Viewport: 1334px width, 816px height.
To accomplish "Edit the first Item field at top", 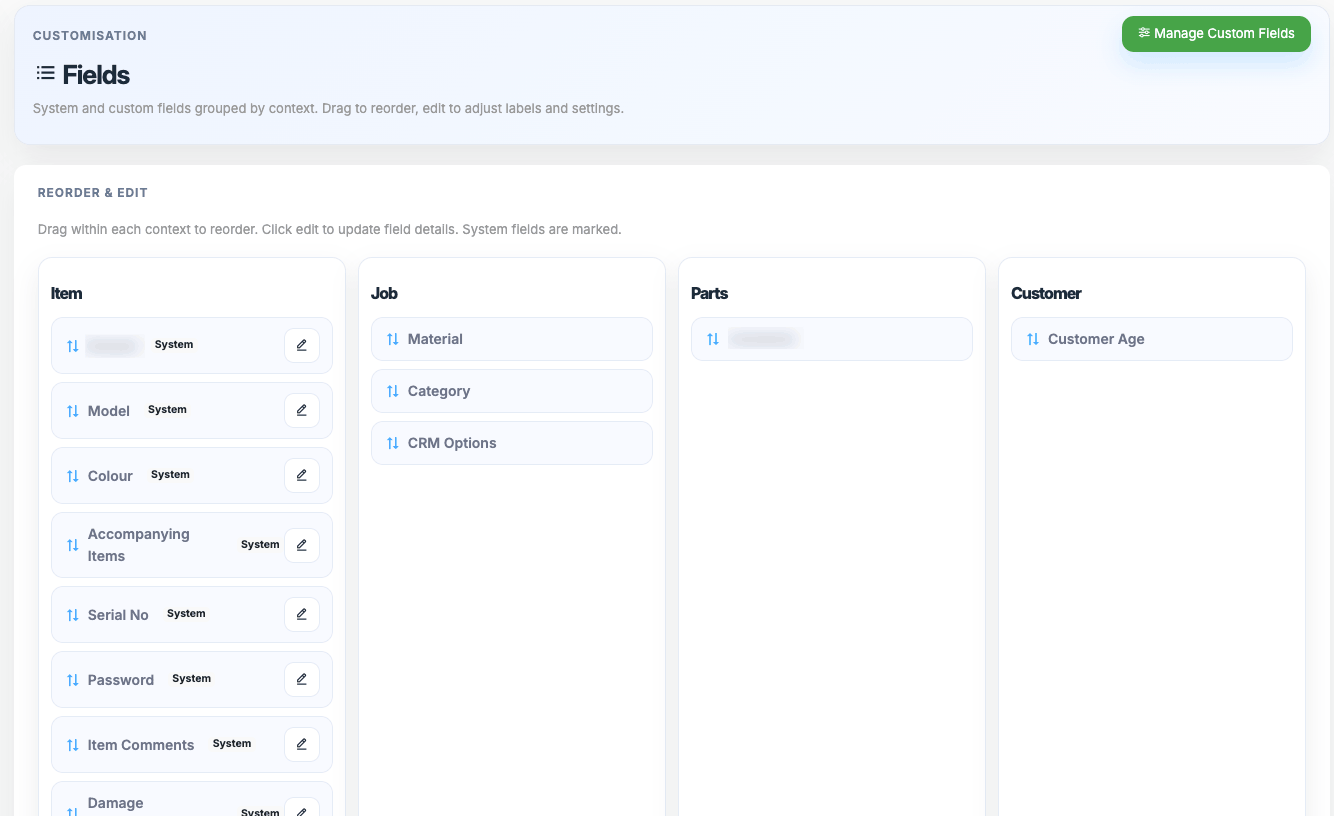I will [302, 345].
